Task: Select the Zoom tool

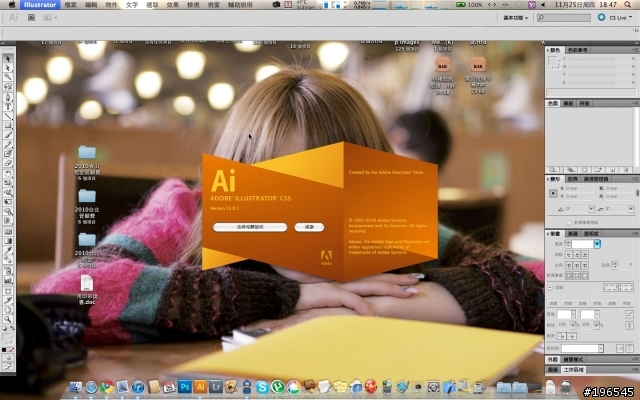Action: tap(8, 320)
